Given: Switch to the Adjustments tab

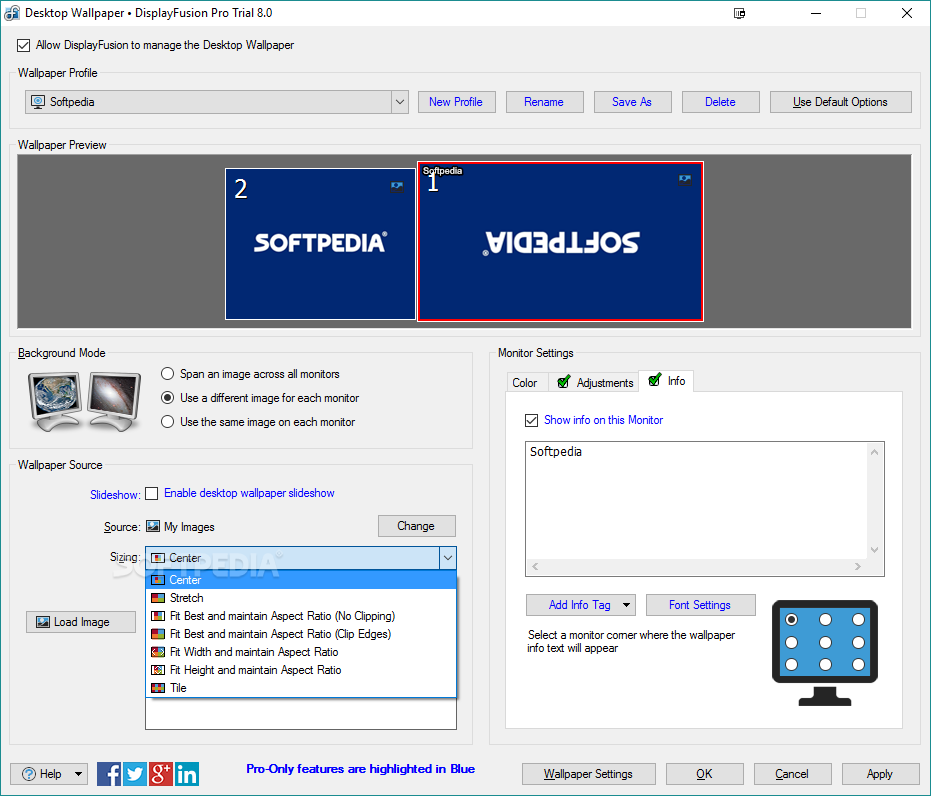Looking at the screenshot, I should point(595,383).
